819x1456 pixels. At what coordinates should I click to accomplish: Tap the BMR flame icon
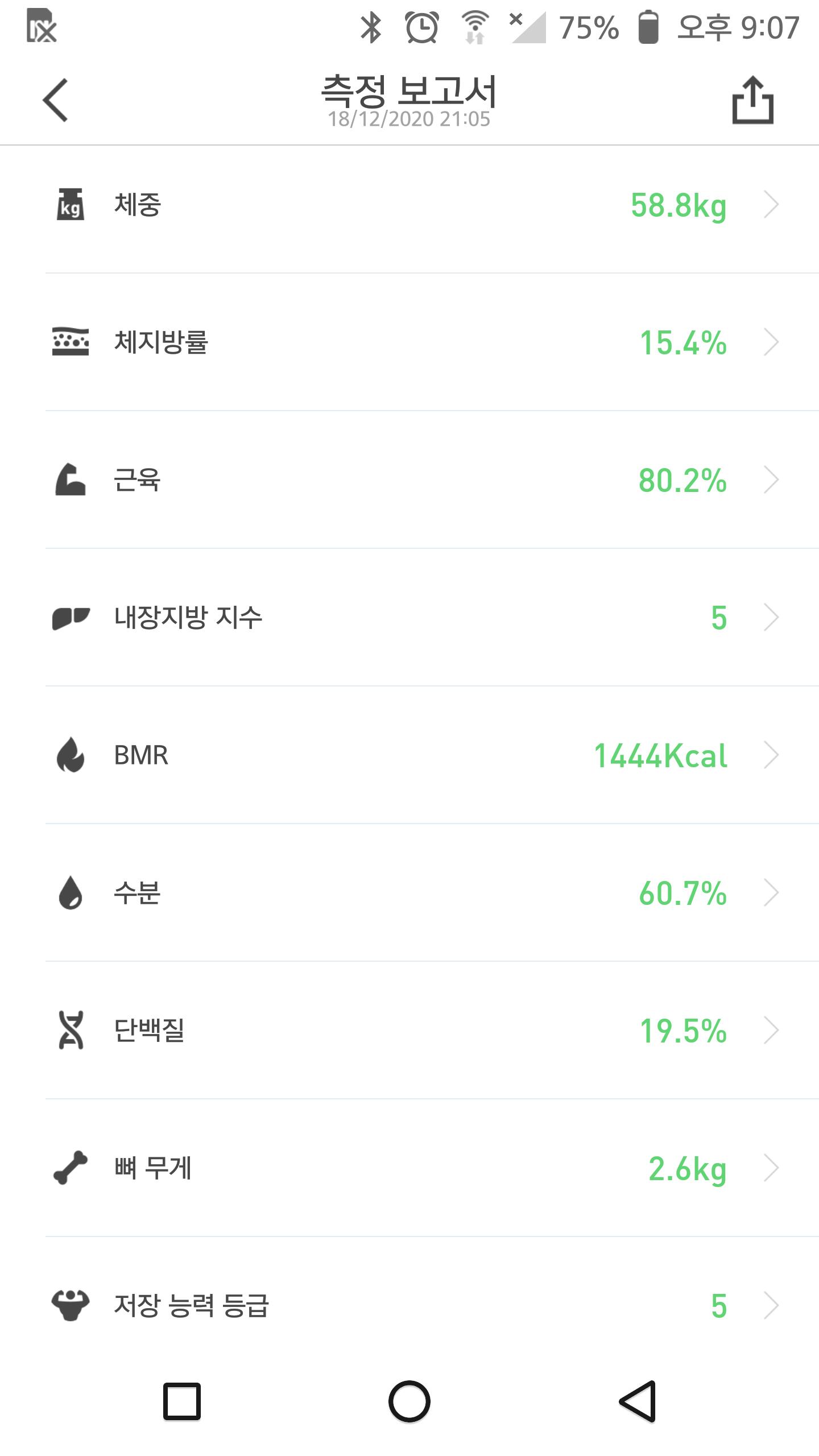tap(71, 755)
